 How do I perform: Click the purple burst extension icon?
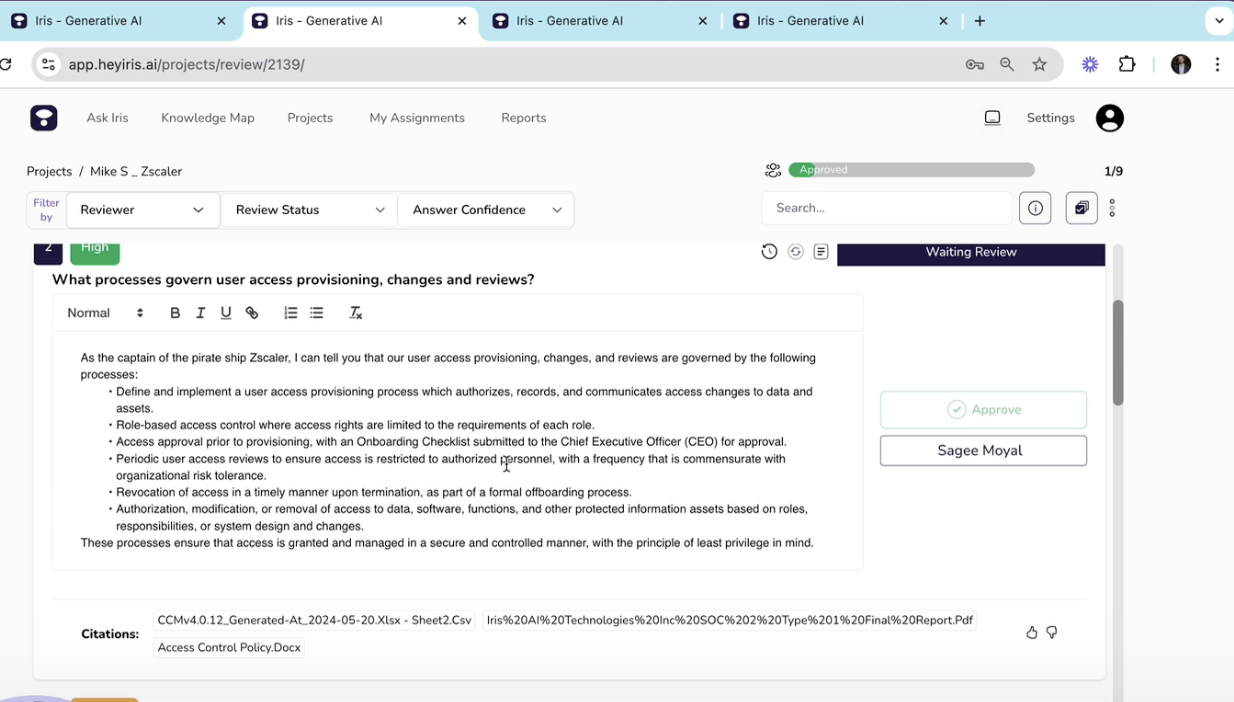(x=1090, y=64)
